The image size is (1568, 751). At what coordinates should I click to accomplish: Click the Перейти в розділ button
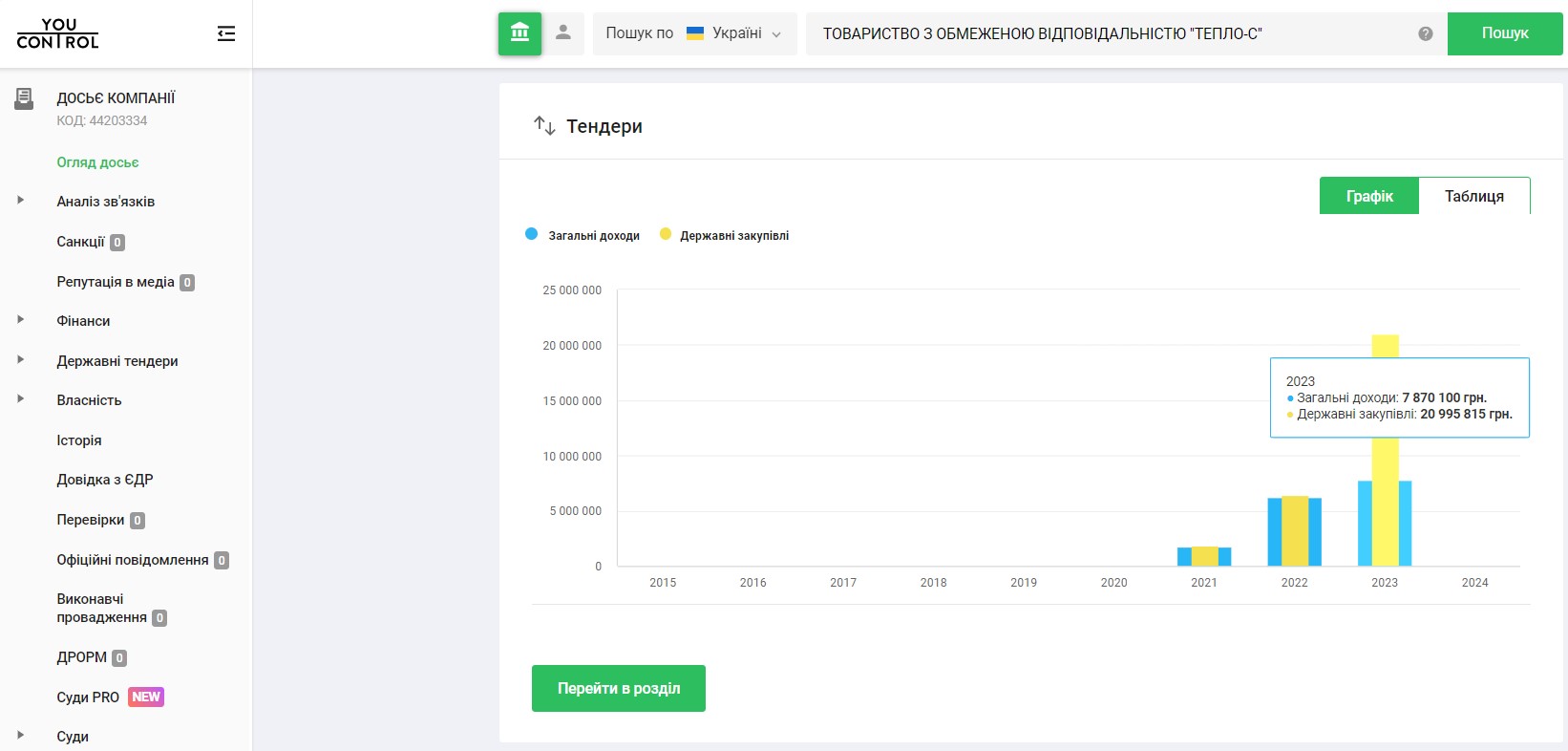click(619, 688)
